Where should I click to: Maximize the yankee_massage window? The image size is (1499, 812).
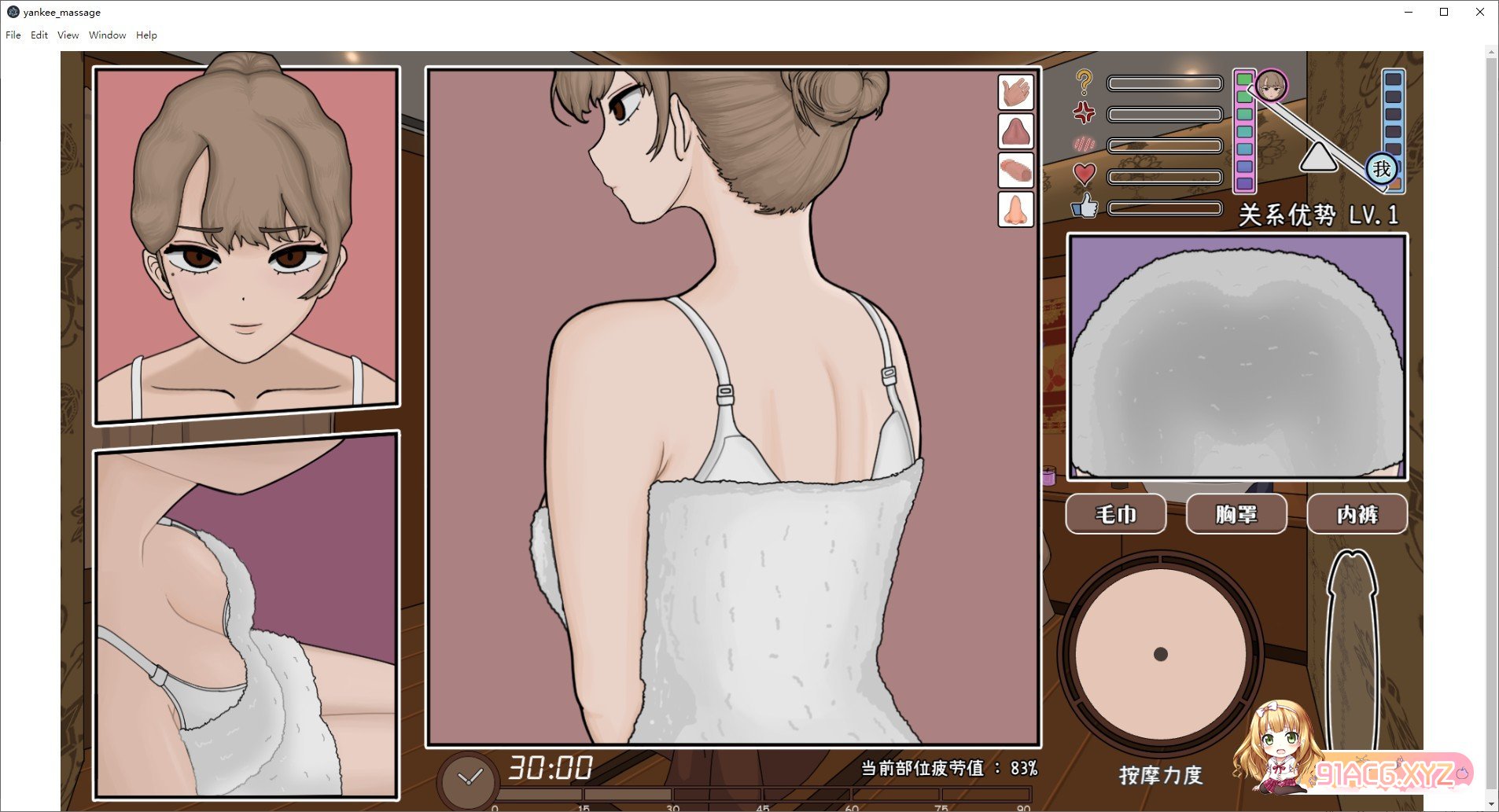pyautogui.click(x=1444, y=12)
